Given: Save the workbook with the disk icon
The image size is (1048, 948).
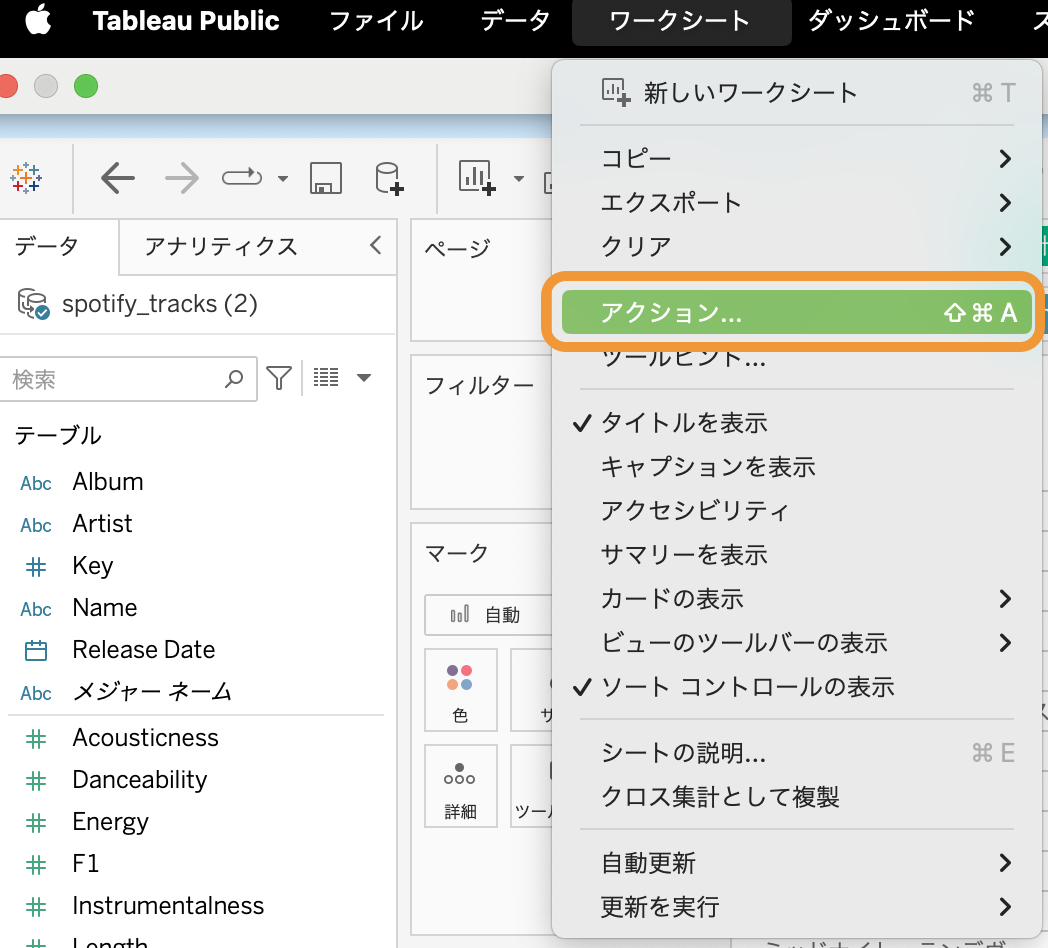Looking at the screenshot, I should click(x=326, y=179).
